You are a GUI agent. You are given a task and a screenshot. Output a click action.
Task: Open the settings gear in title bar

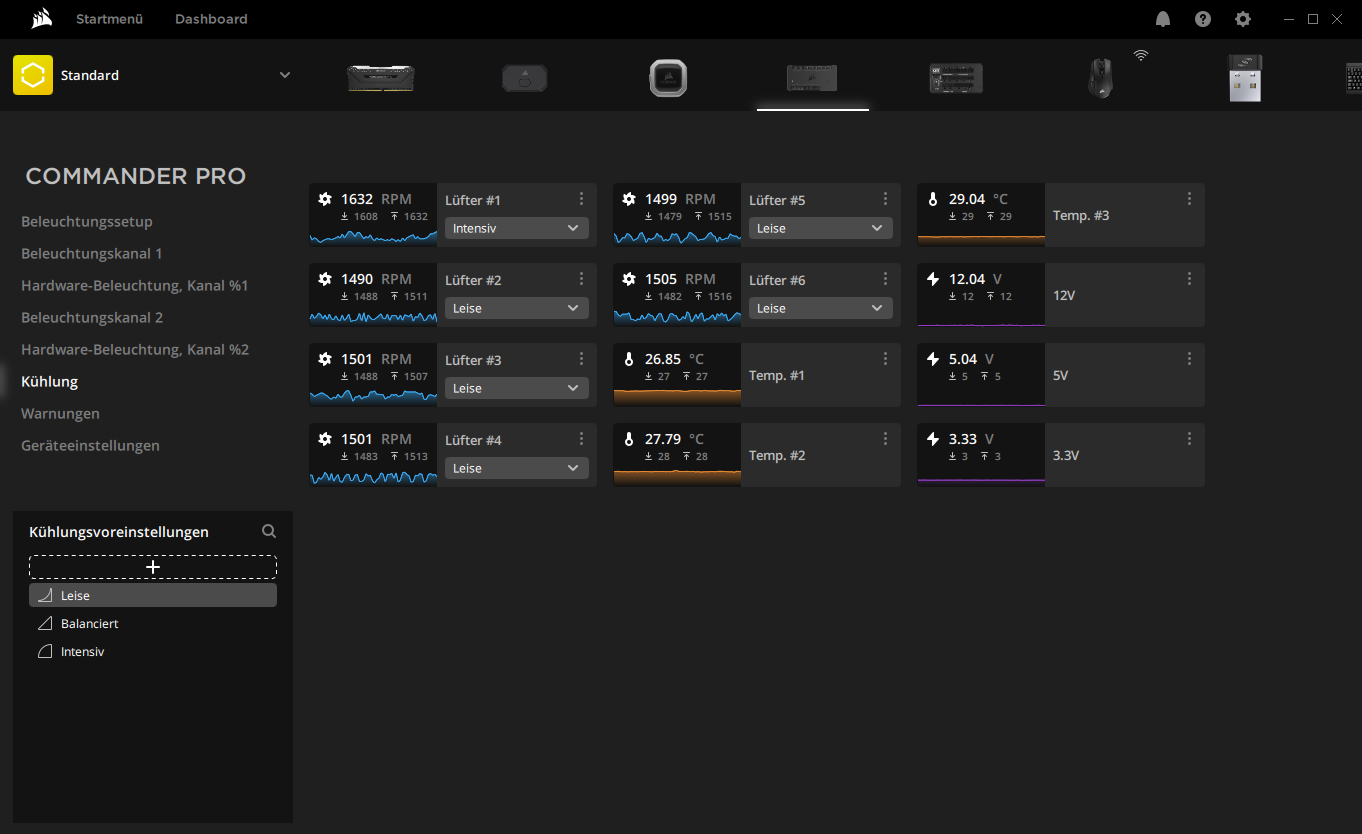1243,19
